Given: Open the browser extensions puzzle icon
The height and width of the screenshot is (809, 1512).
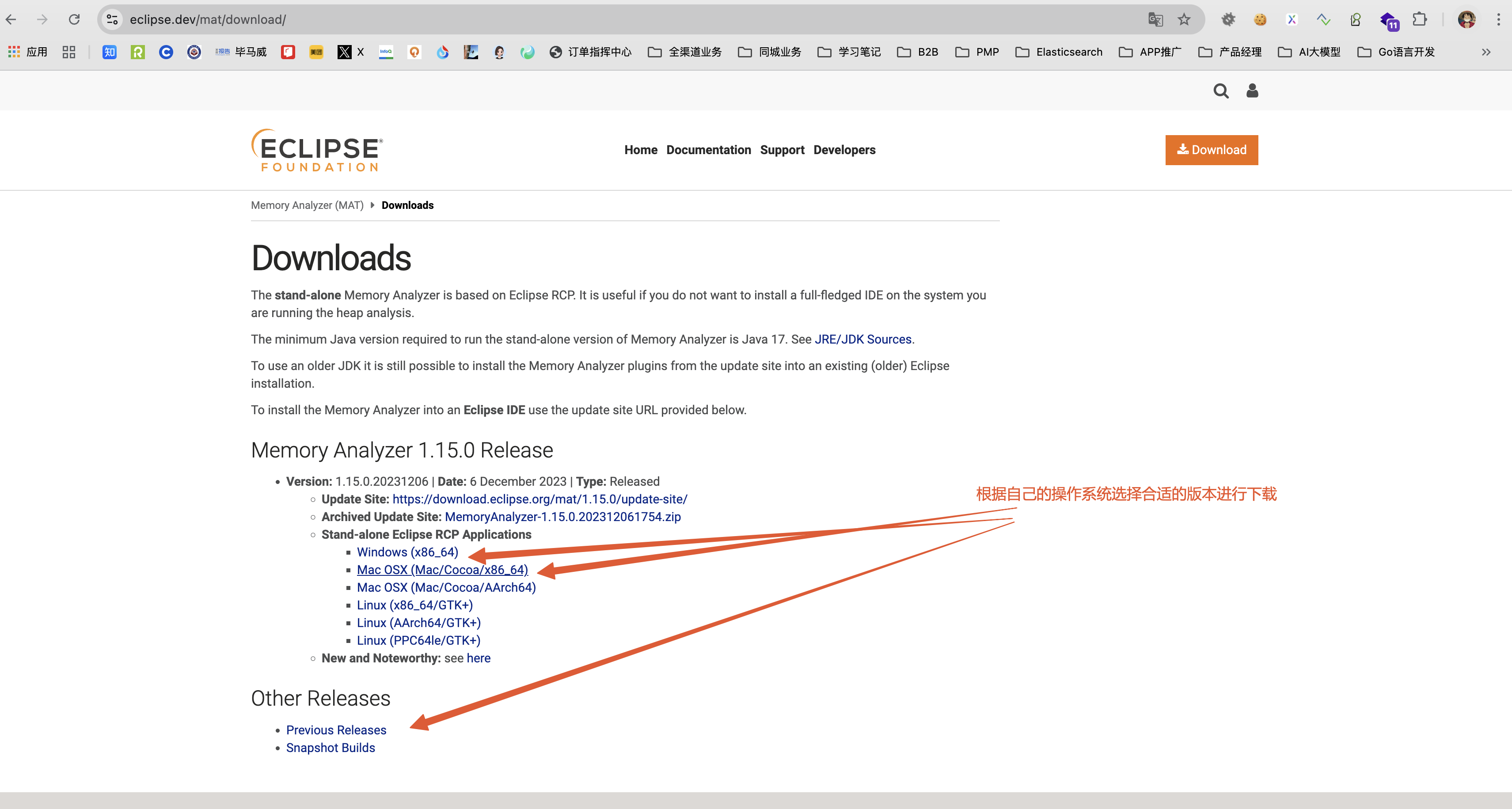Looking at the screenshot, I should pyautogui.click(x=1419, y=19).
